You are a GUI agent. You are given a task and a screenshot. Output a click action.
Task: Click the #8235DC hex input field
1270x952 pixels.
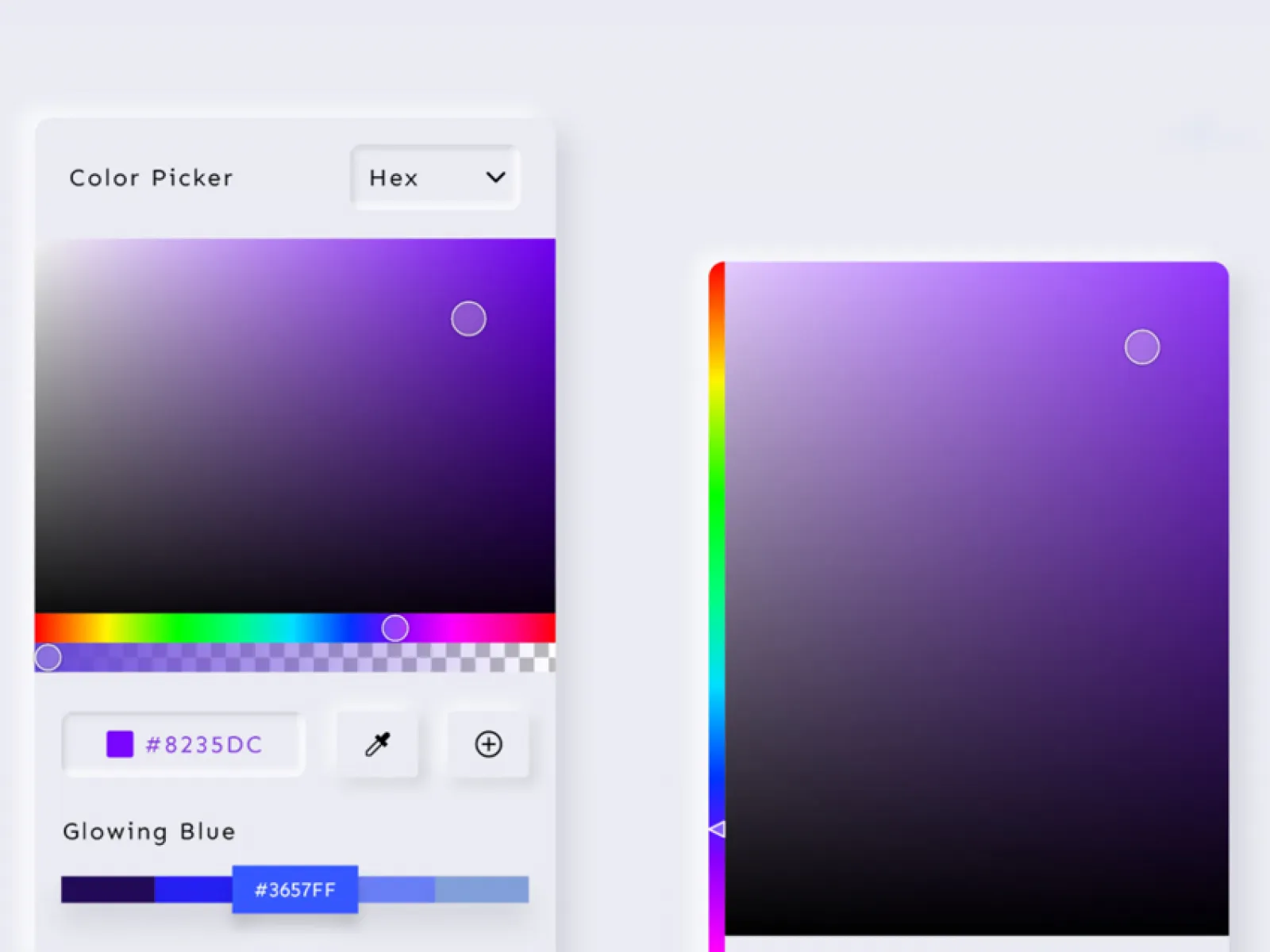click(204, 743)
